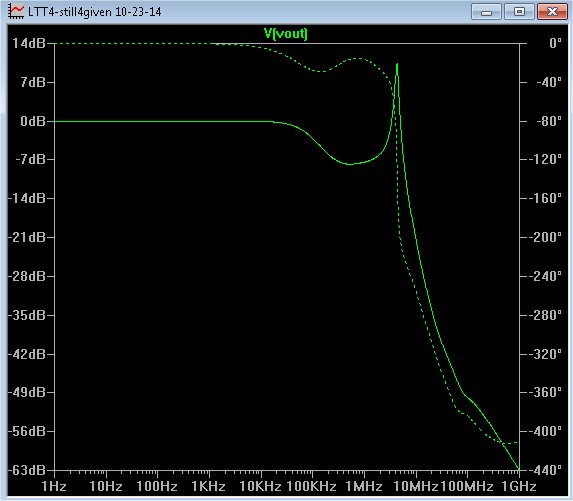Click the 1MHz frequency axis label

364,487
